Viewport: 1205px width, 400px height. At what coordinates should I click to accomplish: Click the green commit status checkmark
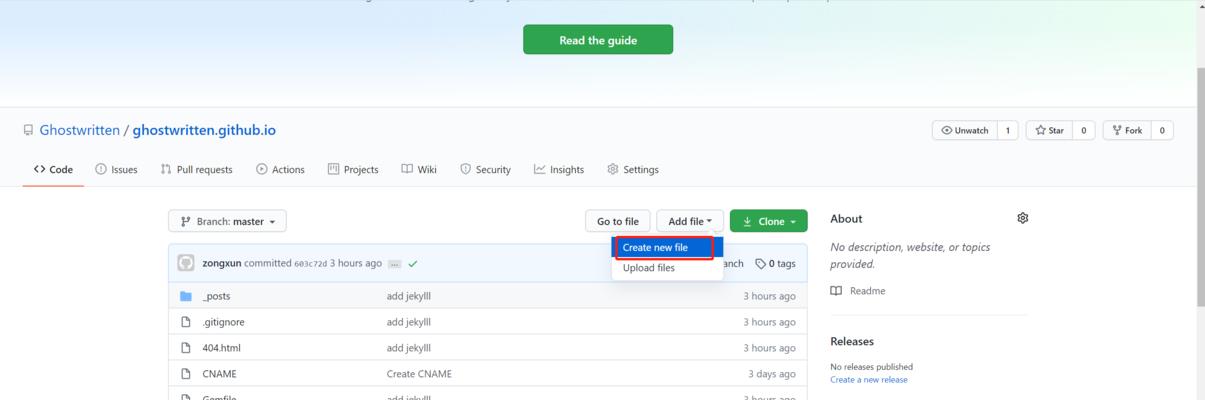click(413, 264)
